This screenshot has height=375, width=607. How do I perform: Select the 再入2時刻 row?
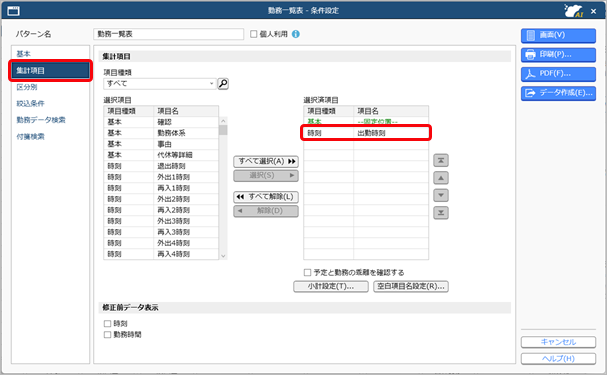tap(161, 210)
